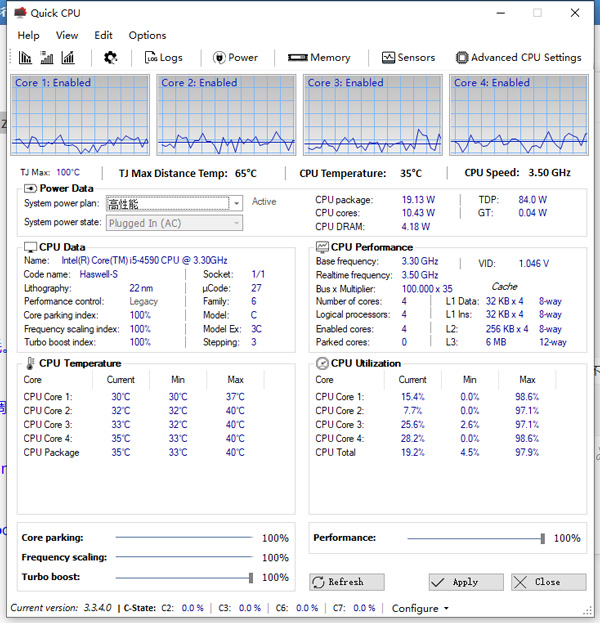Click the CPU Utilization gauge icon
Screen dimensions: 600x623
pos(322,363)
